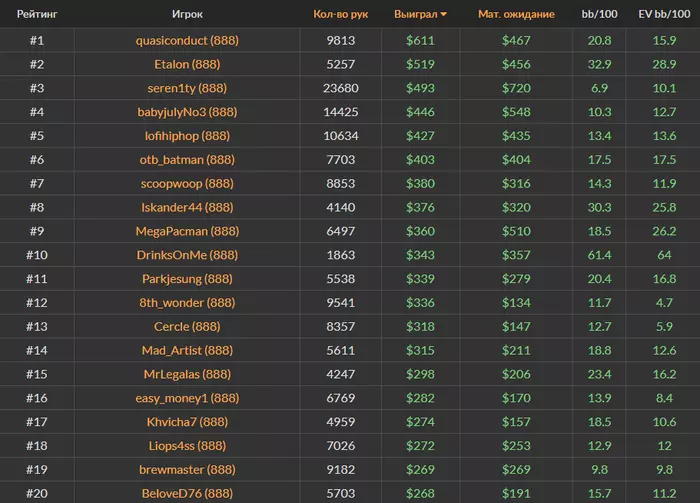Viewport: 700px width, 503px height.
Task: Open otb_batman (888) player page
Action: (187, 160)
